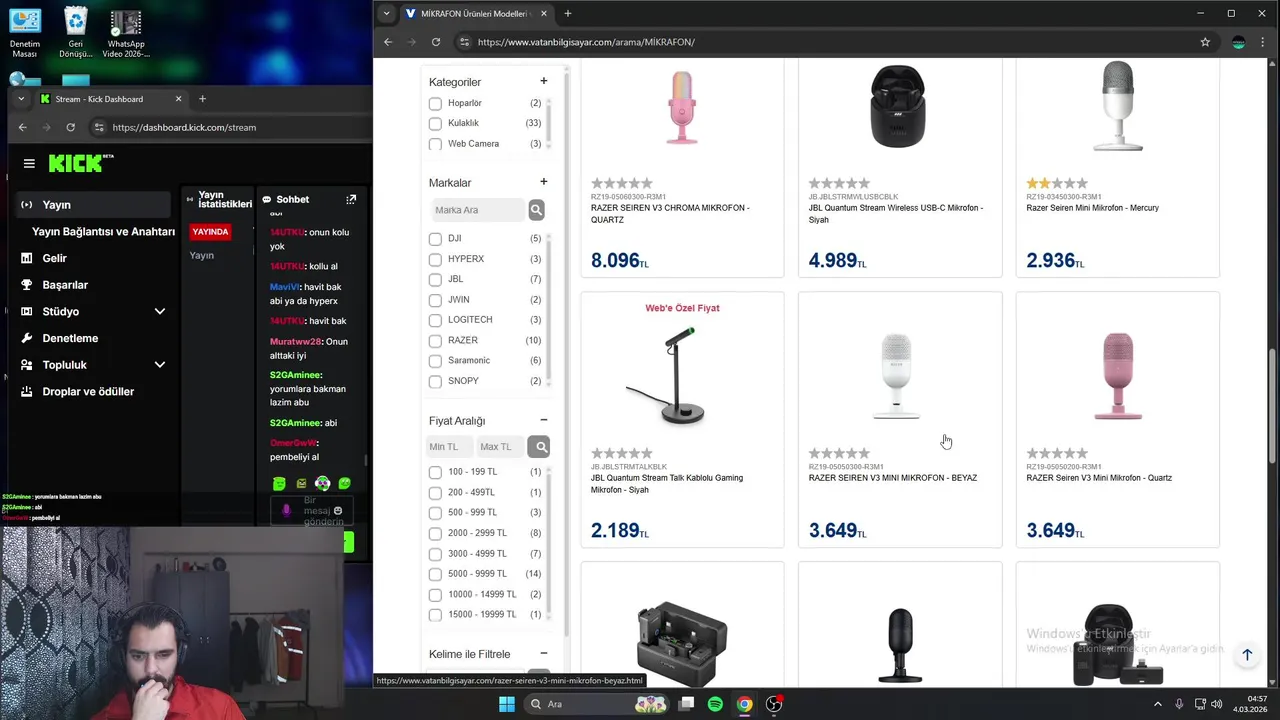Tick the Hoparlör category checkbox
This screenshot has height=720, width=1280.
pyautogui.click(x=435, y=104)
